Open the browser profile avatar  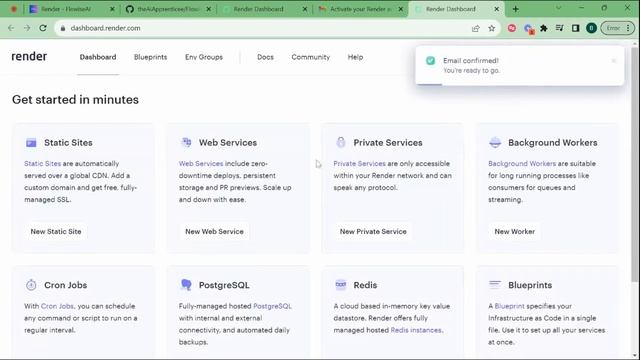coord(591,28)
